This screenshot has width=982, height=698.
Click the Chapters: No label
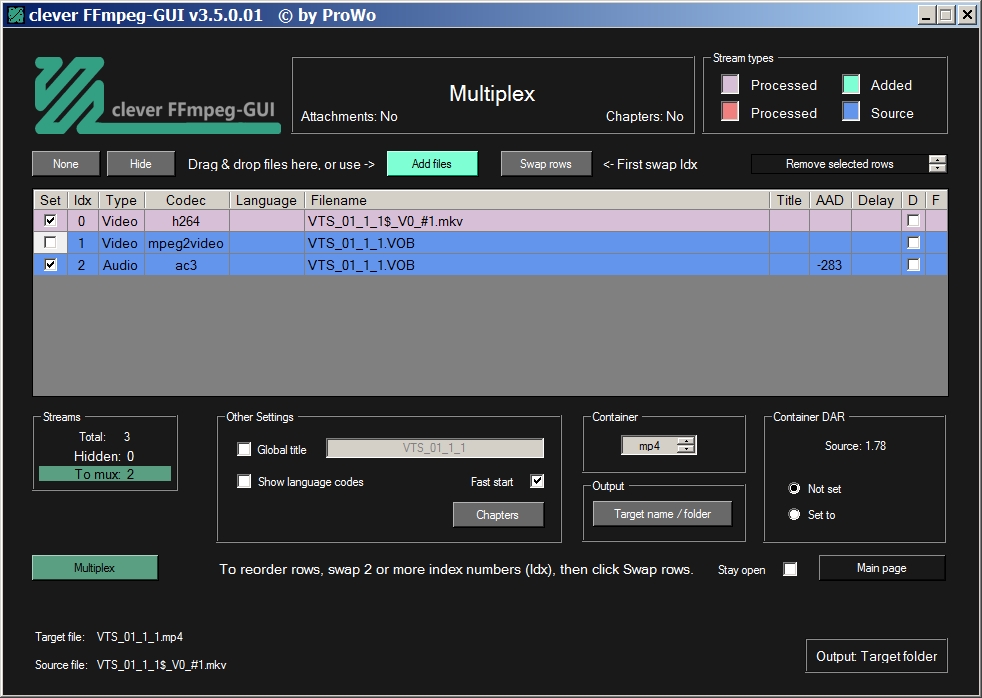pos(644,116)
